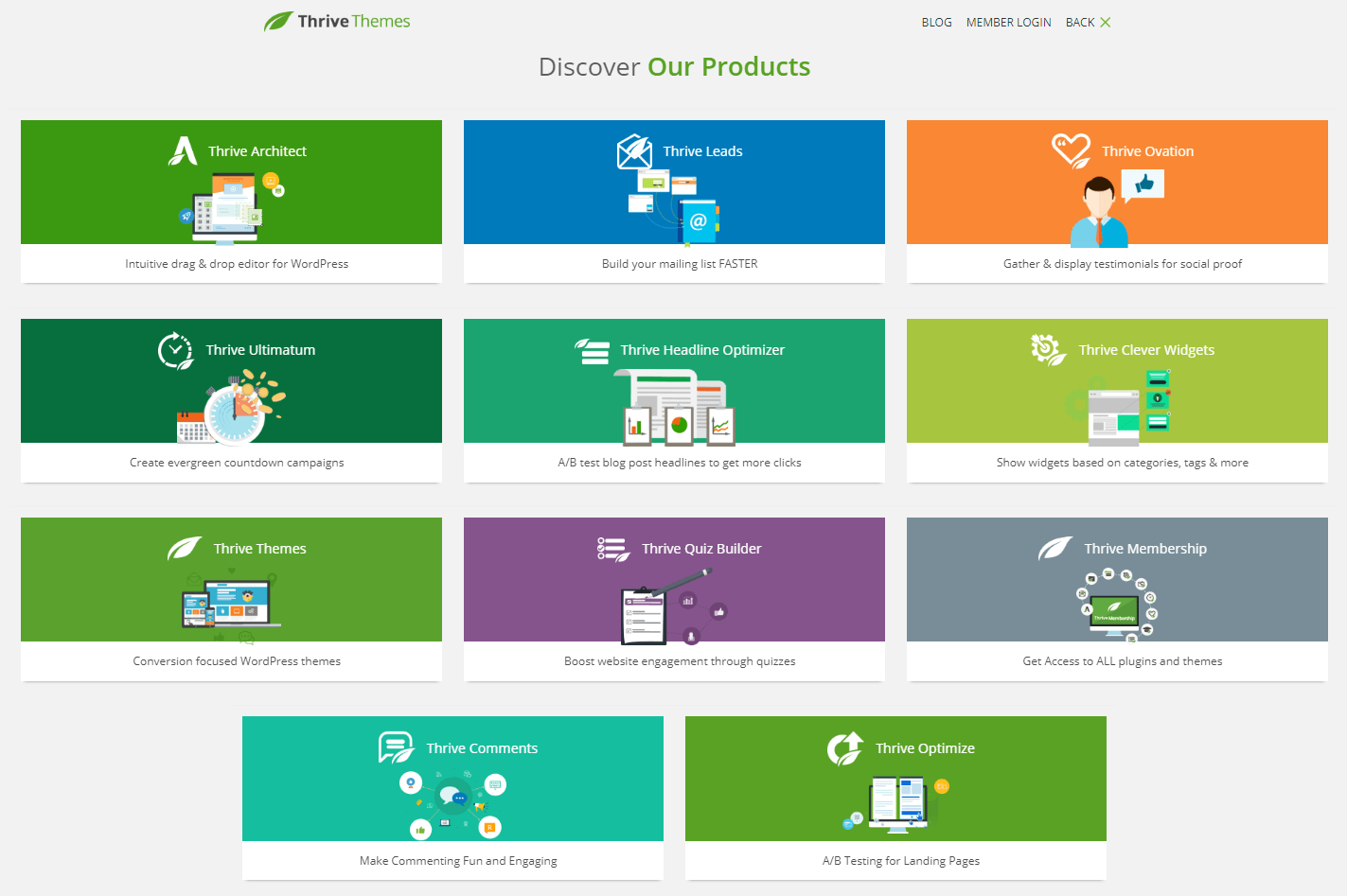Click the Thrive Optimize arrow icon

845,748
